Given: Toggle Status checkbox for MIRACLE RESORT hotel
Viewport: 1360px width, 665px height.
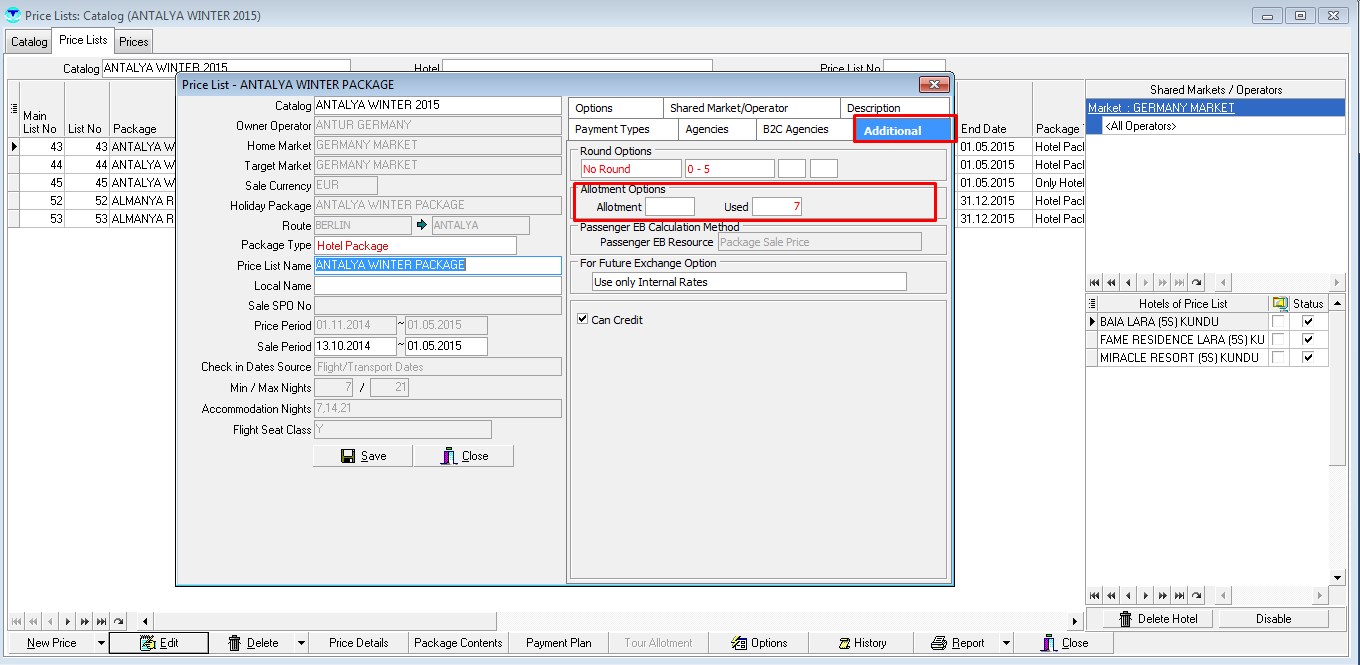Looking at the screenshot, I should click(1307, 358).
